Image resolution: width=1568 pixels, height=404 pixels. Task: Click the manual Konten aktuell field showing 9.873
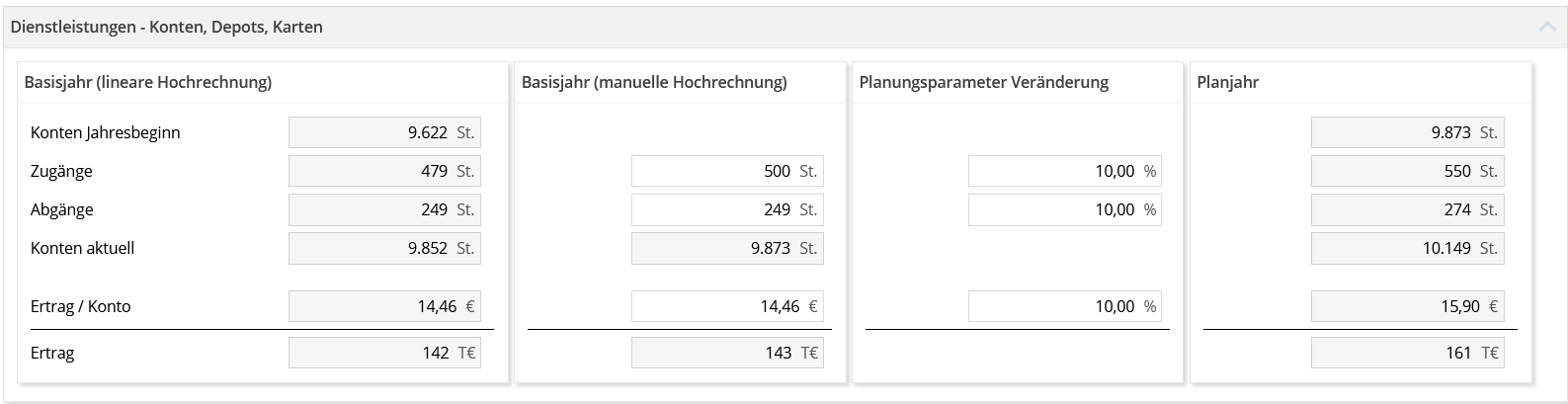point(726,248)
